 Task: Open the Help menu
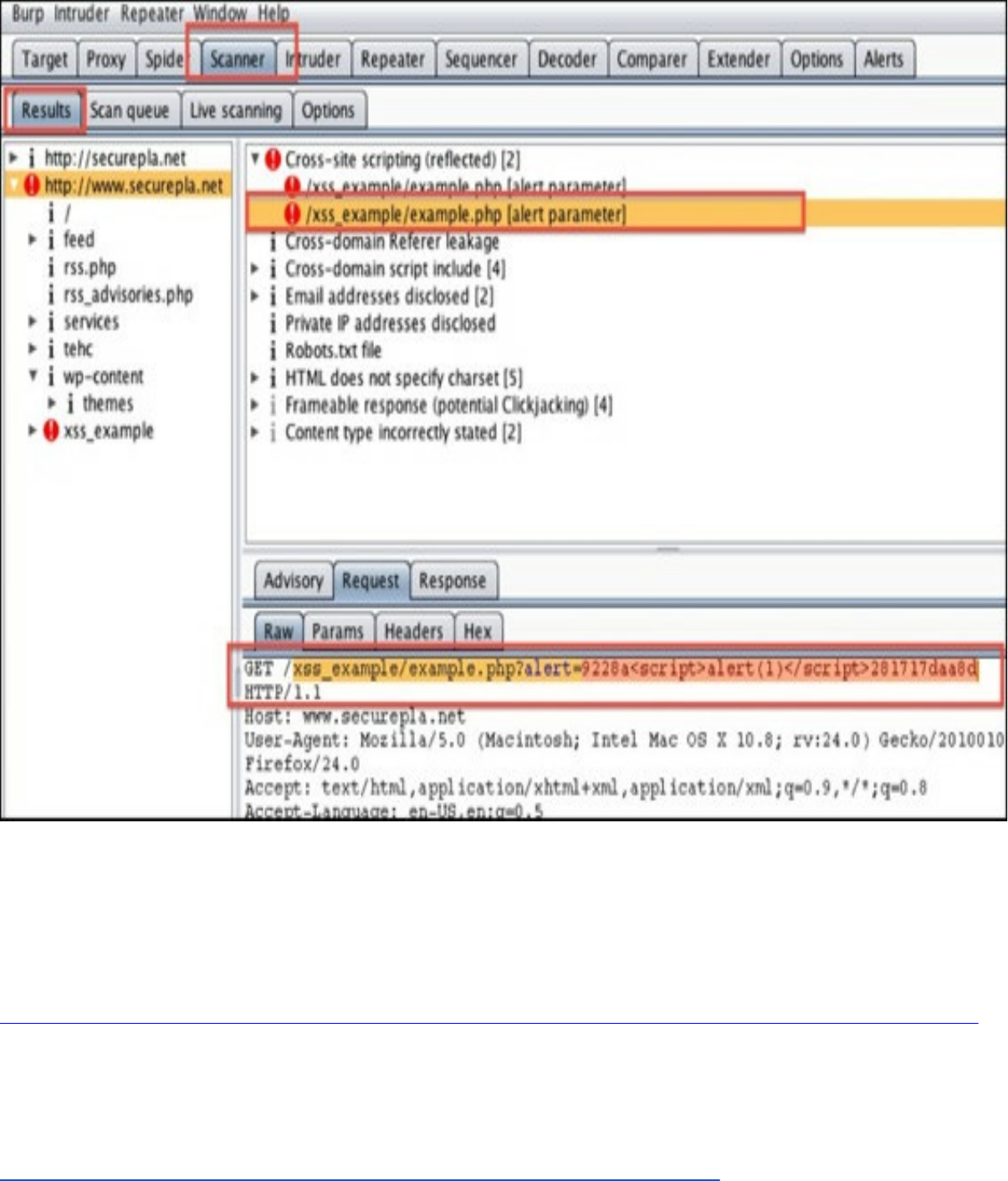click(273, 13)
